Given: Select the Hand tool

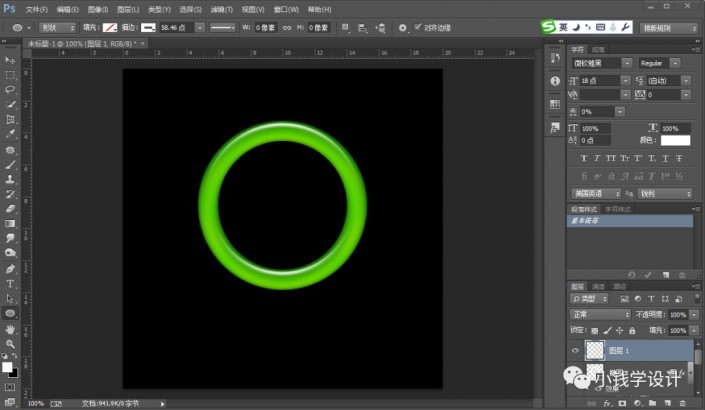Looking at the screenshot, I should [10, 328].
